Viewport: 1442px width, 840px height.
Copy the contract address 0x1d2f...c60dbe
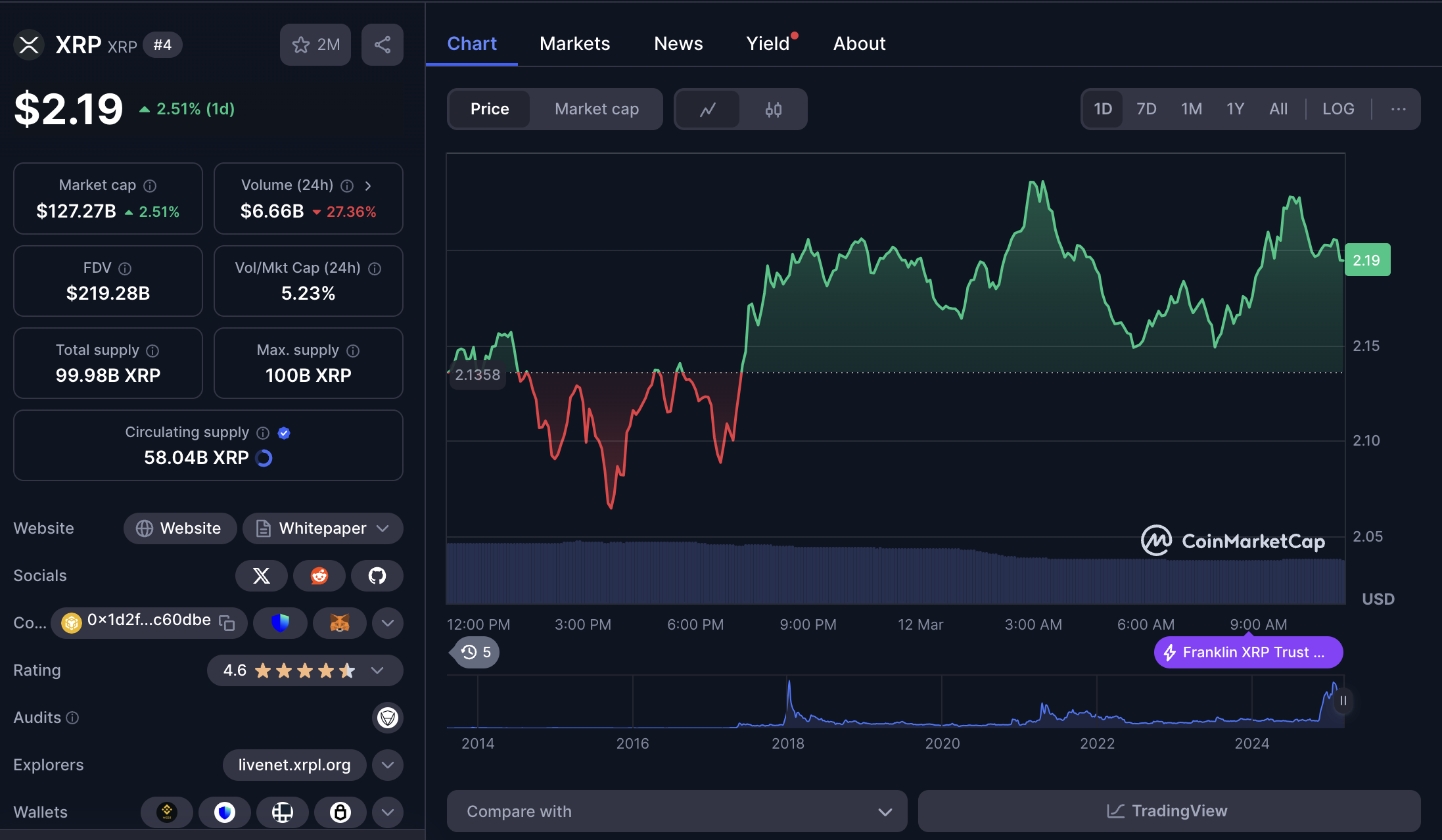tap(227, 622)
